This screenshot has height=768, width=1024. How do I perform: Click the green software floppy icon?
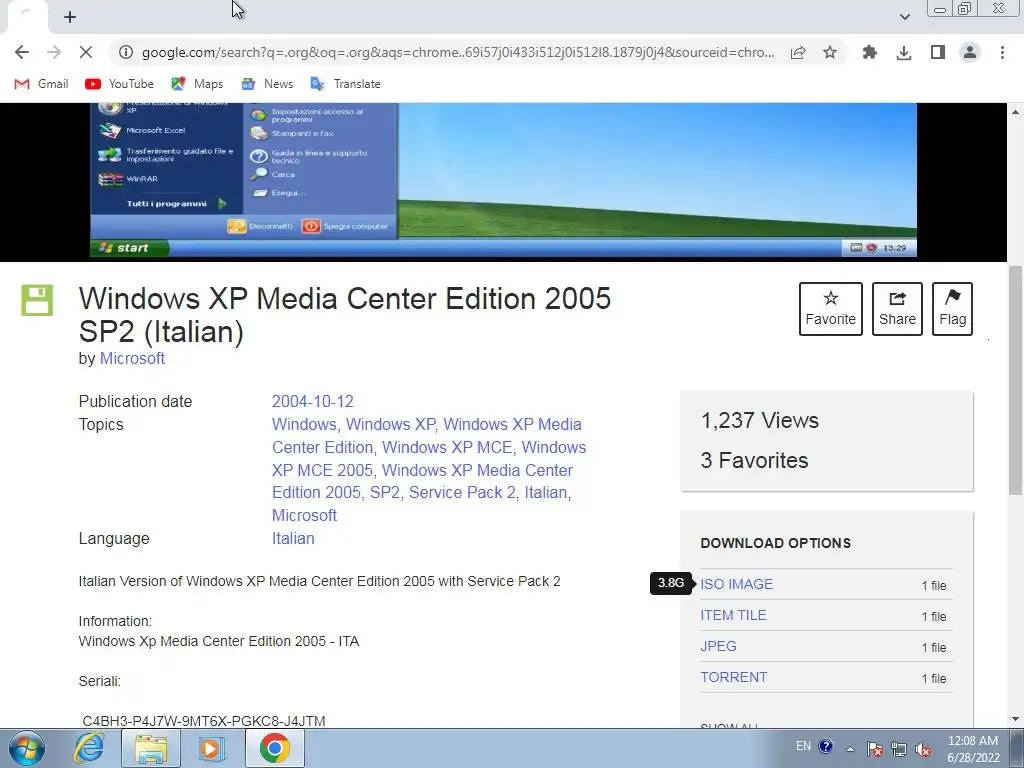[x=37, y=300]
